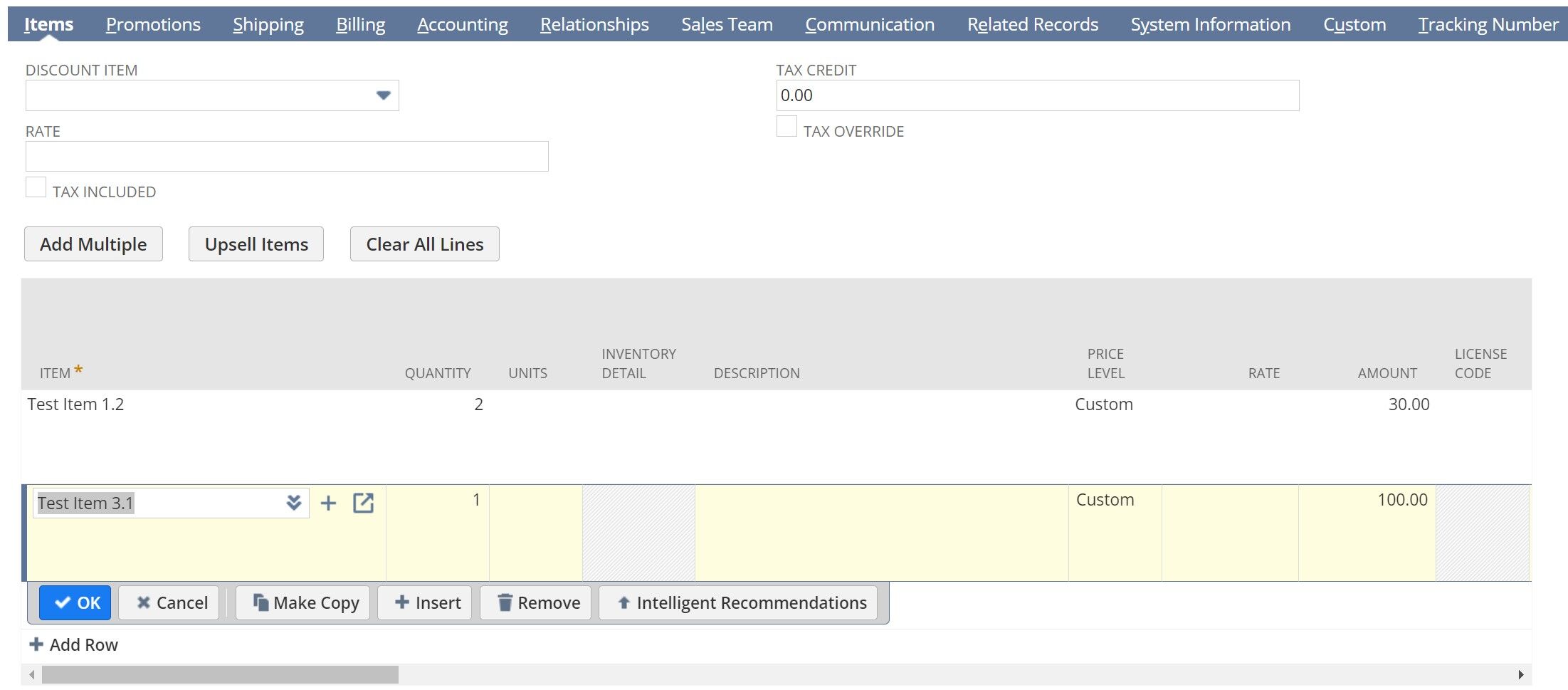Click the Clear All Lines button
This screenshot has height=690, width=1568.
(x=424, y=244)
